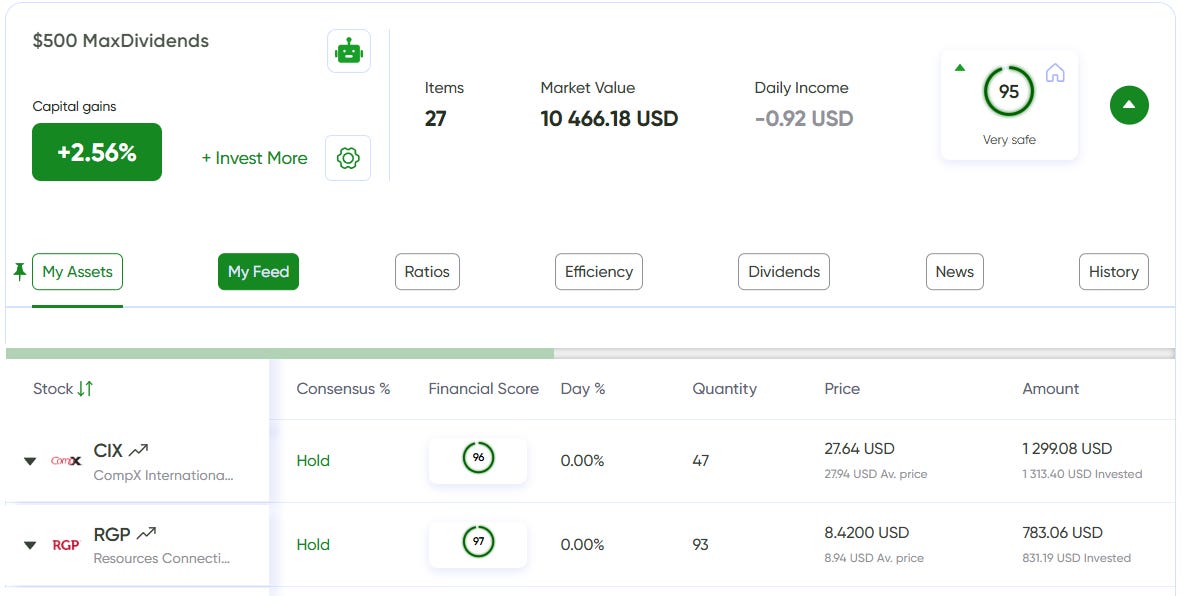Image resolution: width=1182 pixels, height=596 pixels.
Task: Click the Amount column header
Action: point(1051,389)
